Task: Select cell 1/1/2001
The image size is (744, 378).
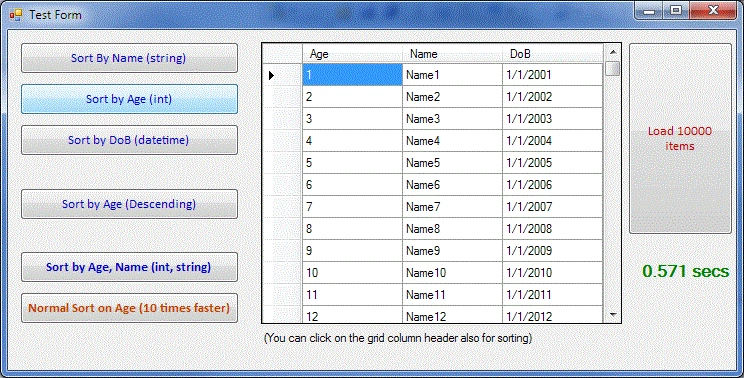Action: click(x=552, y=75)
